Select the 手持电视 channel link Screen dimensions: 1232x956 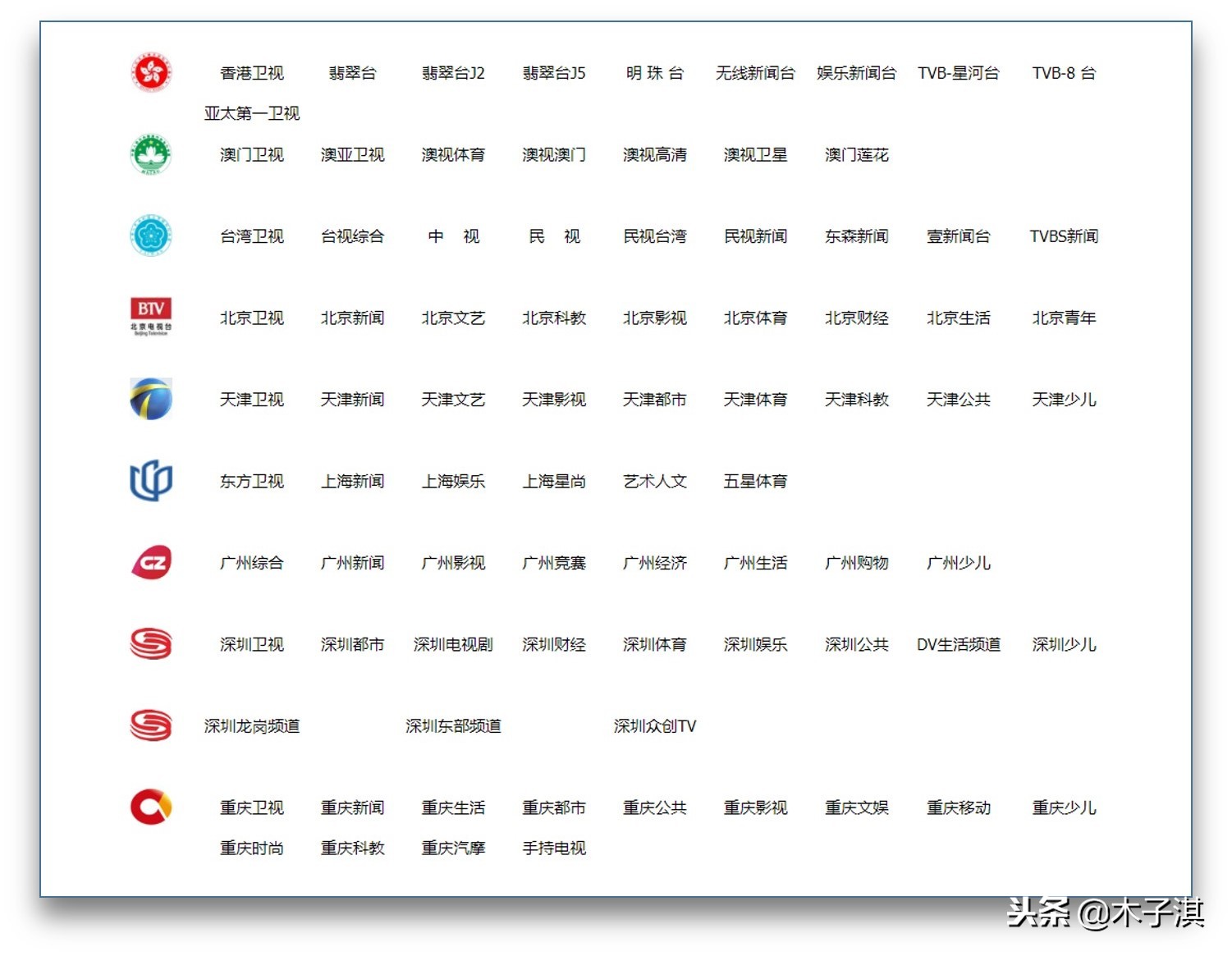pyautogui.click(x=553, y=848)
